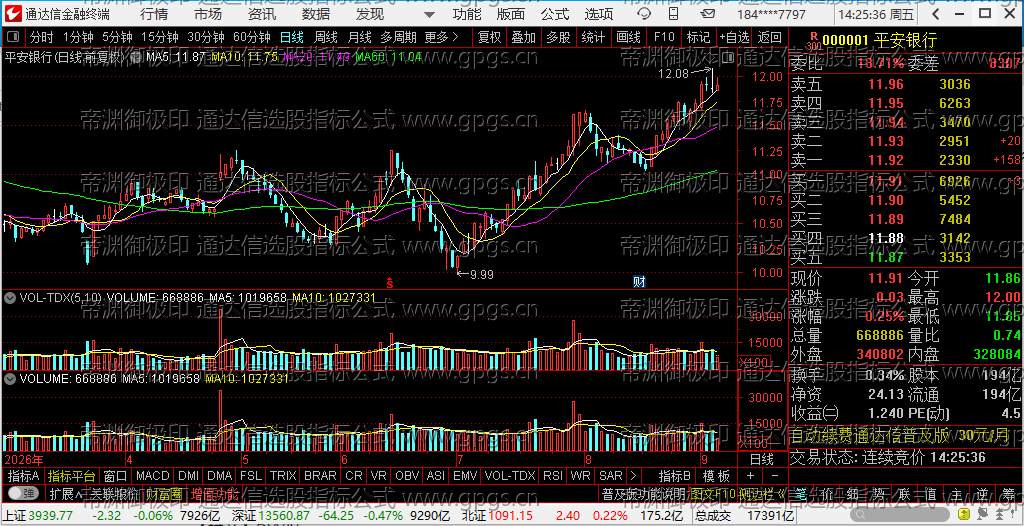This screenshot has height=526, width=1024.
Task: Select the 日线 period tab
Action: [x=291, y=38]
